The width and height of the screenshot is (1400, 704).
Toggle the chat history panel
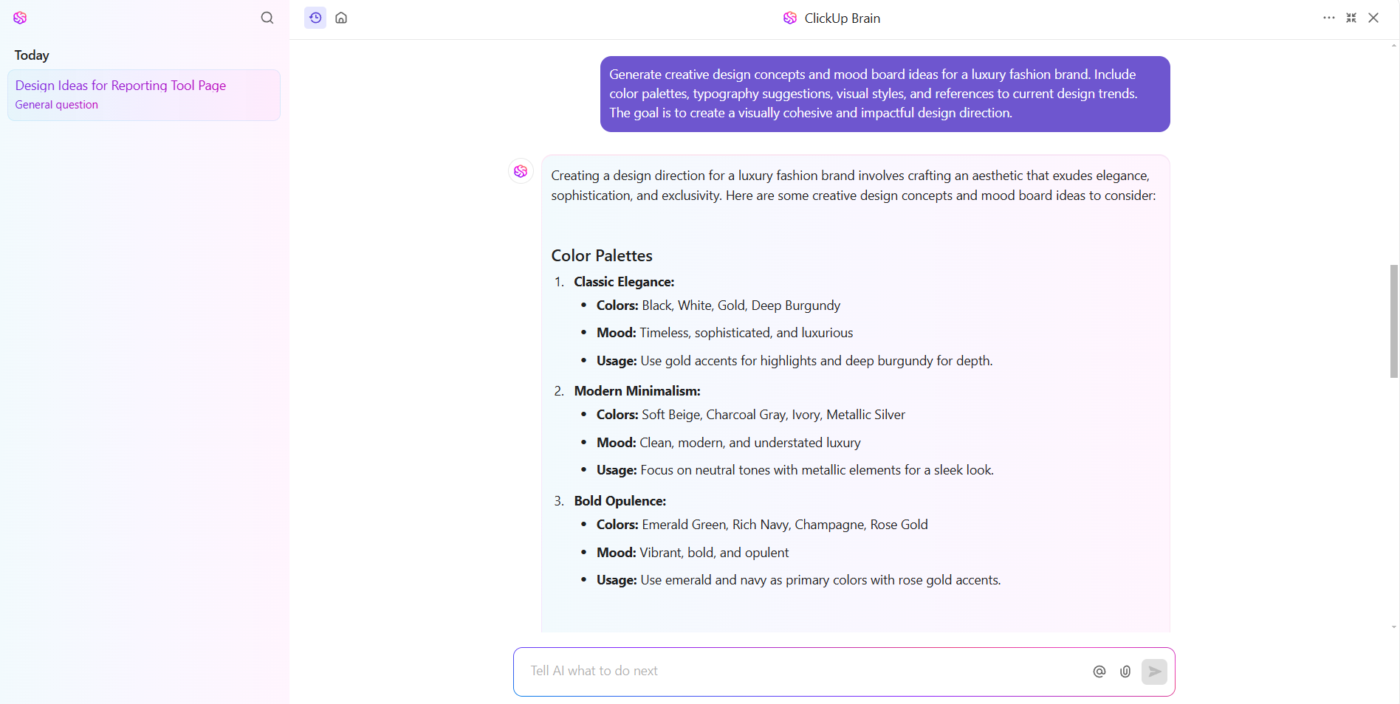point(315,18)
